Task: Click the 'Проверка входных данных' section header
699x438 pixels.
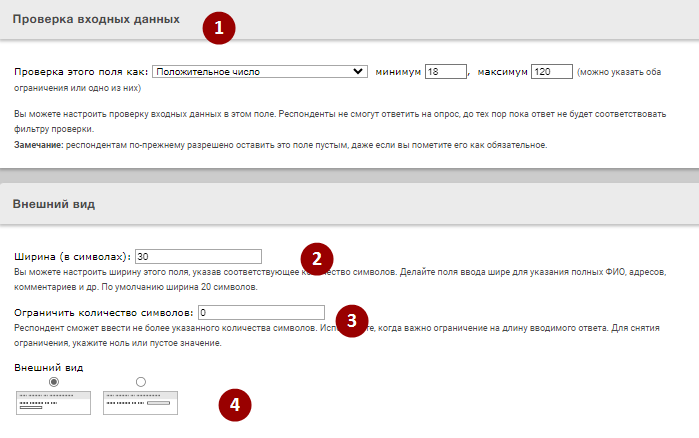Action: pyautogui.click(x=97, y=19)
